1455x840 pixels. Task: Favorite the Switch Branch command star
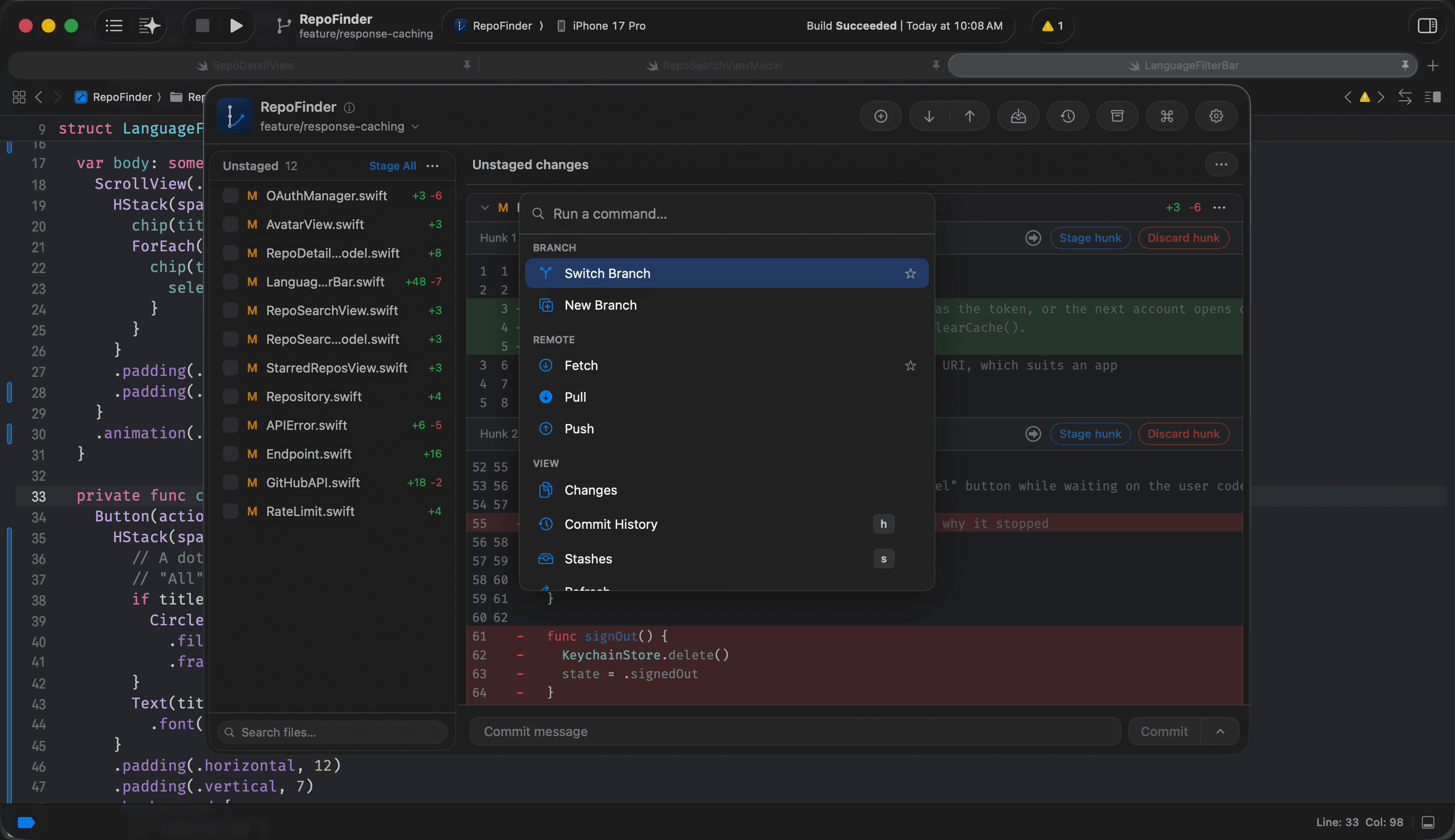click(910, 274)
